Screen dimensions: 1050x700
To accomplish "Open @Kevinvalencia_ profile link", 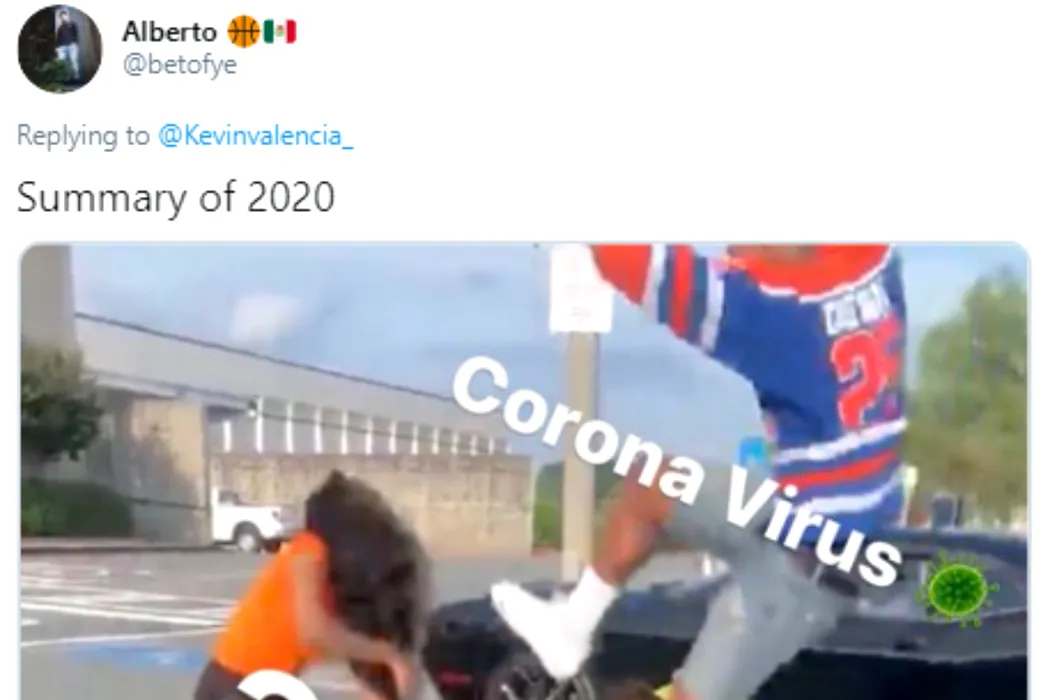I will click(x=255, y=136).
